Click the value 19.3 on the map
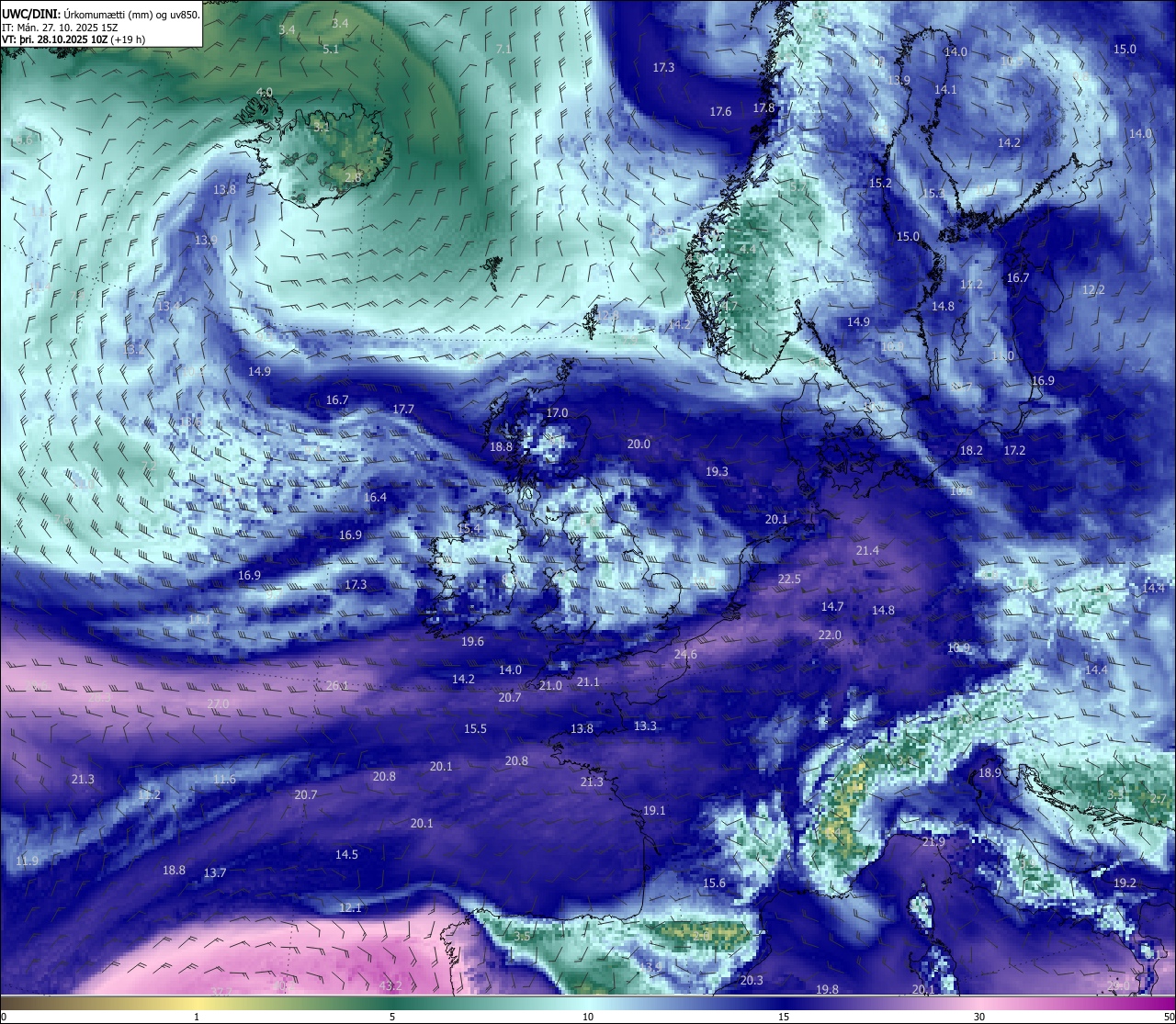Screen dimensions: 1176x1024 click(x=717, y=471)
